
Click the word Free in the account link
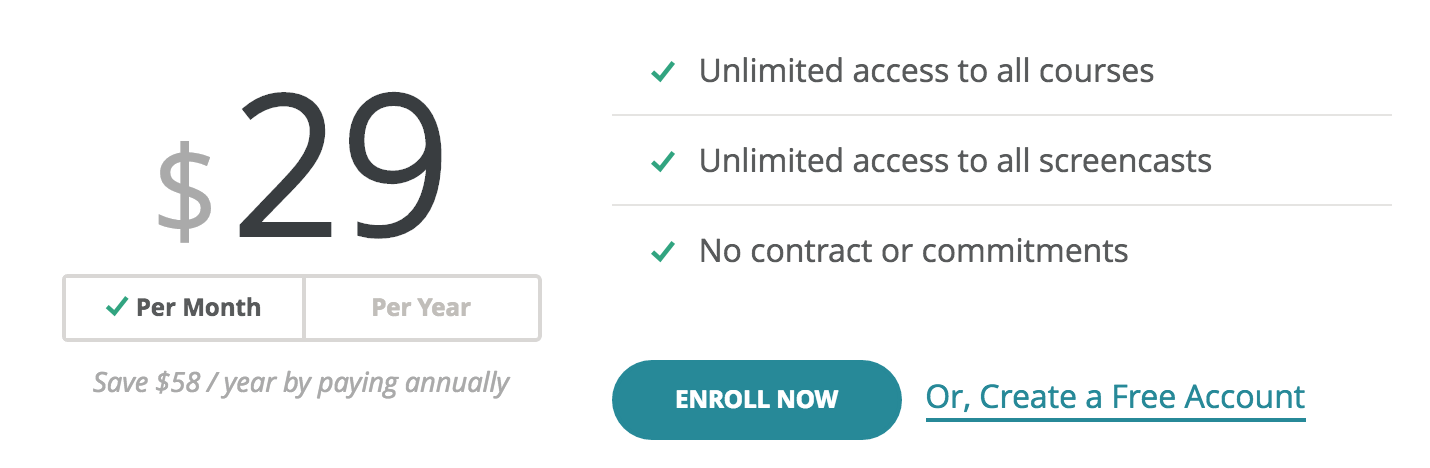click(x=1140, y=397)
